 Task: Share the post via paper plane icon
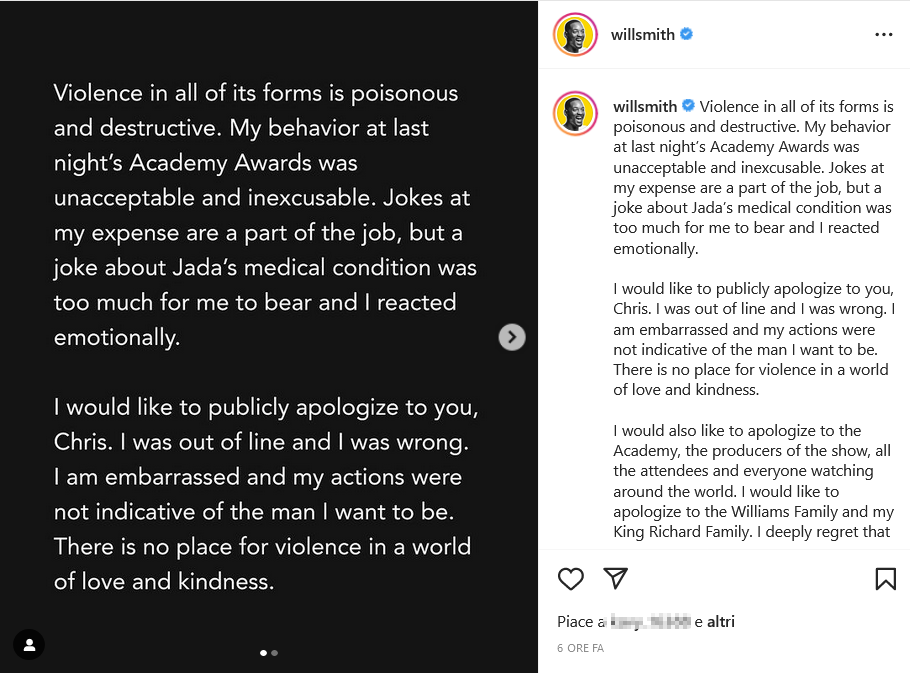pyautogui.click(x=615, y=578)
